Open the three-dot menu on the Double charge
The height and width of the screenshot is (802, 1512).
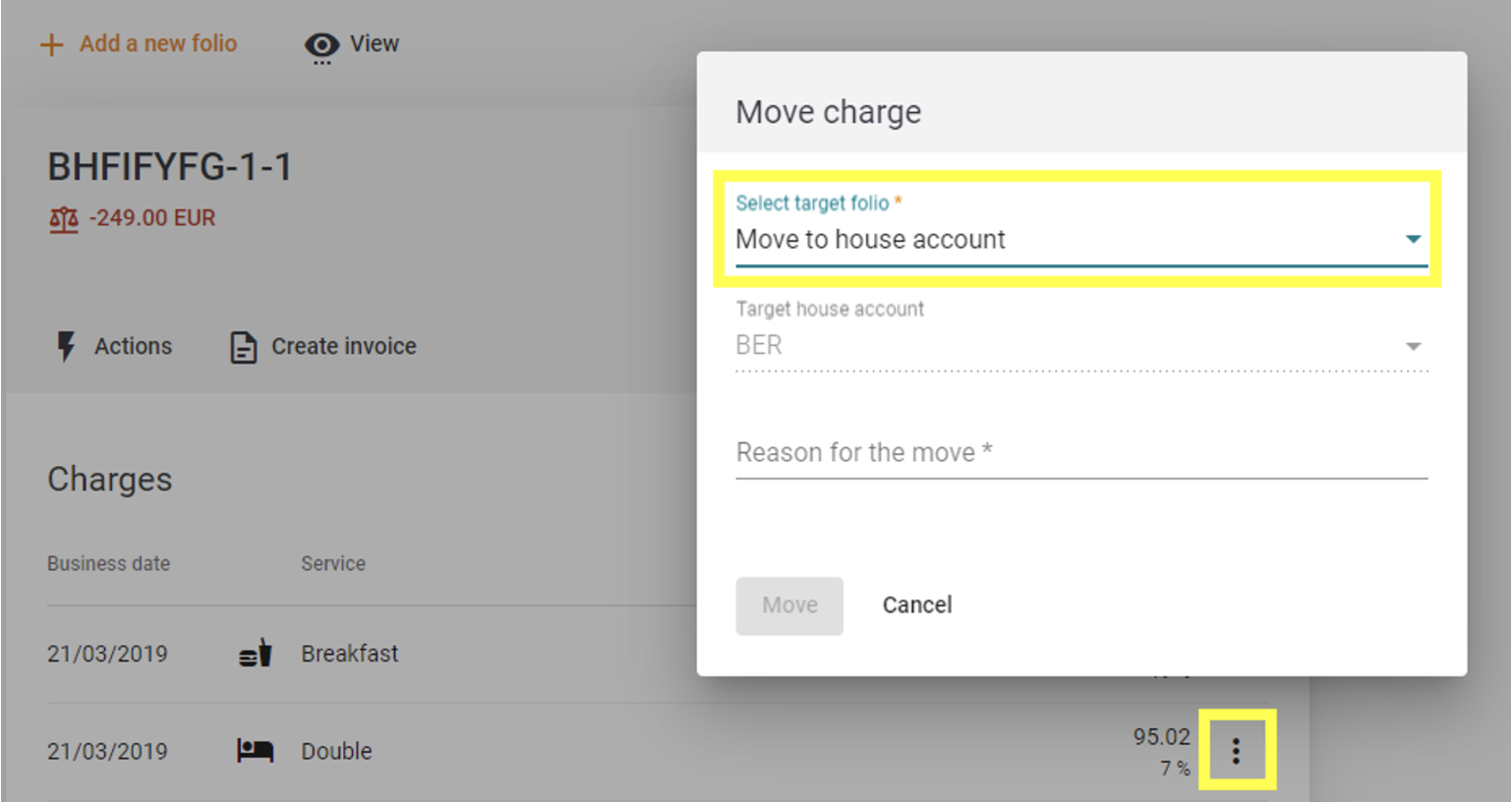point(1237,750)
